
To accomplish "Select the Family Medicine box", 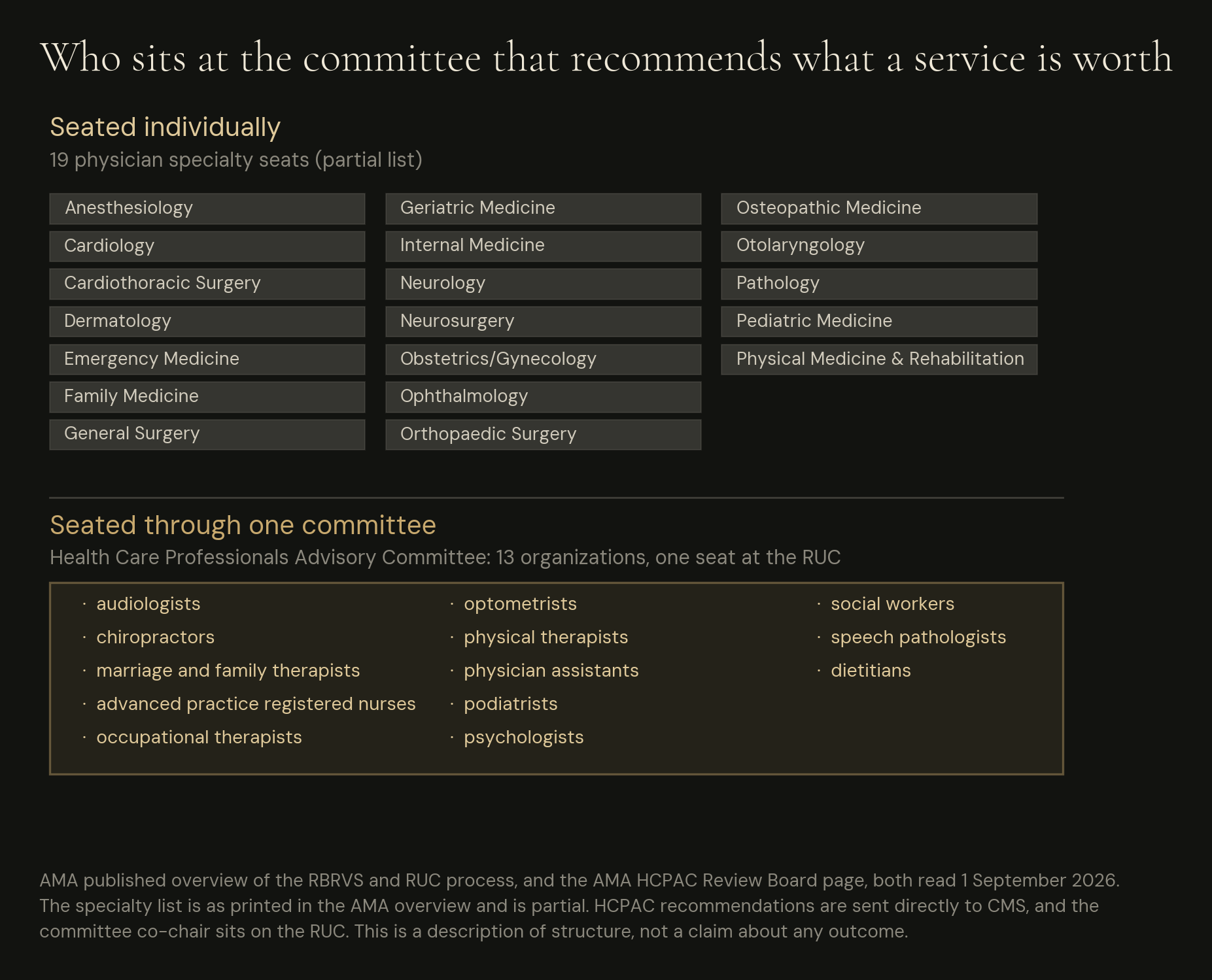I will 207,397.
